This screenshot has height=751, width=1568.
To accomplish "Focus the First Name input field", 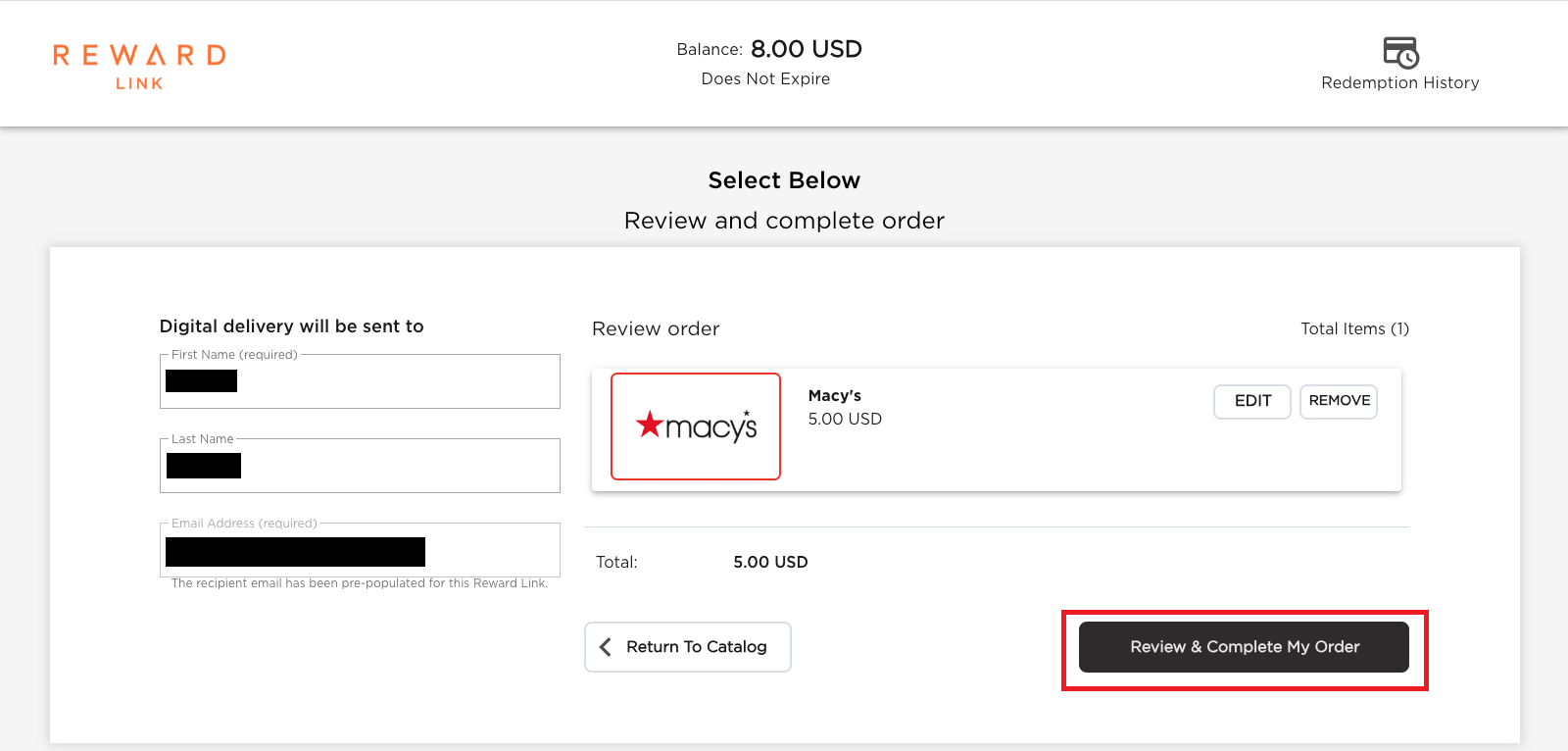I will click(x=360, y=381).
